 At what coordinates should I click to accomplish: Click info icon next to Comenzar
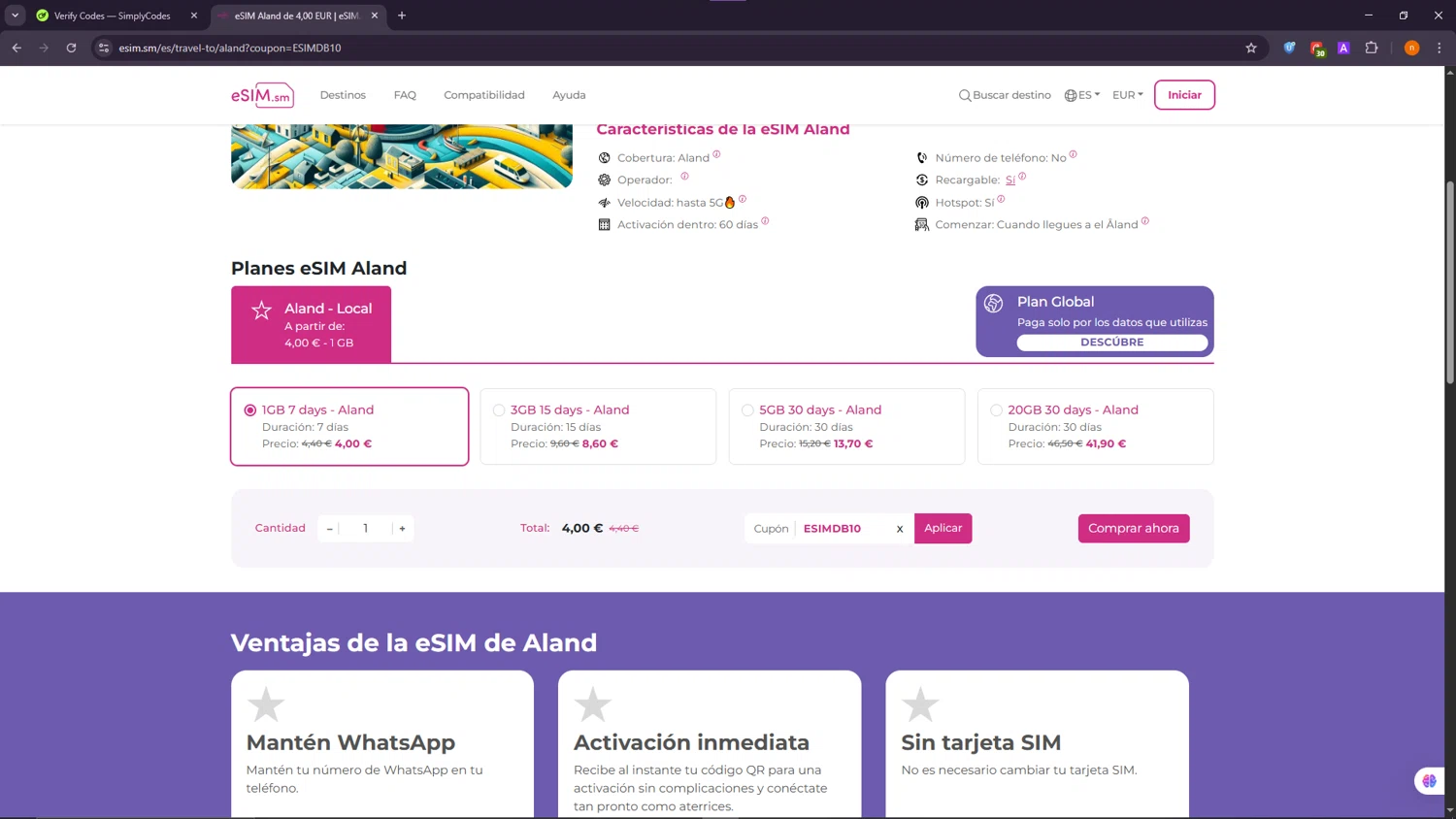click(x=1144, y=221)
